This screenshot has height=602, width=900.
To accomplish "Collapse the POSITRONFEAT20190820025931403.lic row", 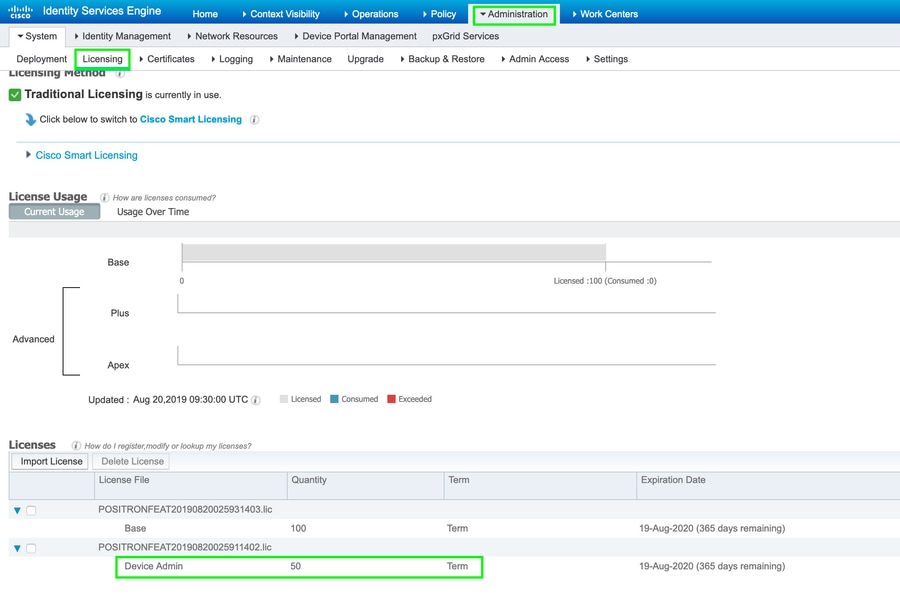I will pos(17,510).
